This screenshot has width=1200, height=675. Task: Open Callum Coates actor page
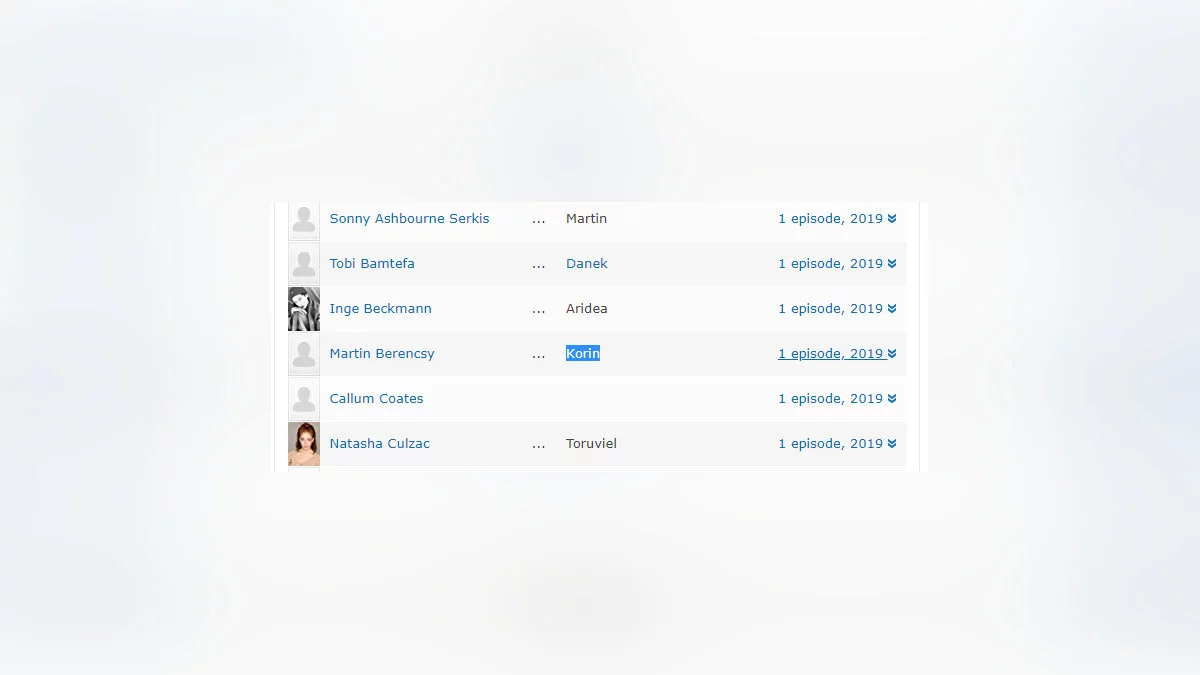coord(377,399)
